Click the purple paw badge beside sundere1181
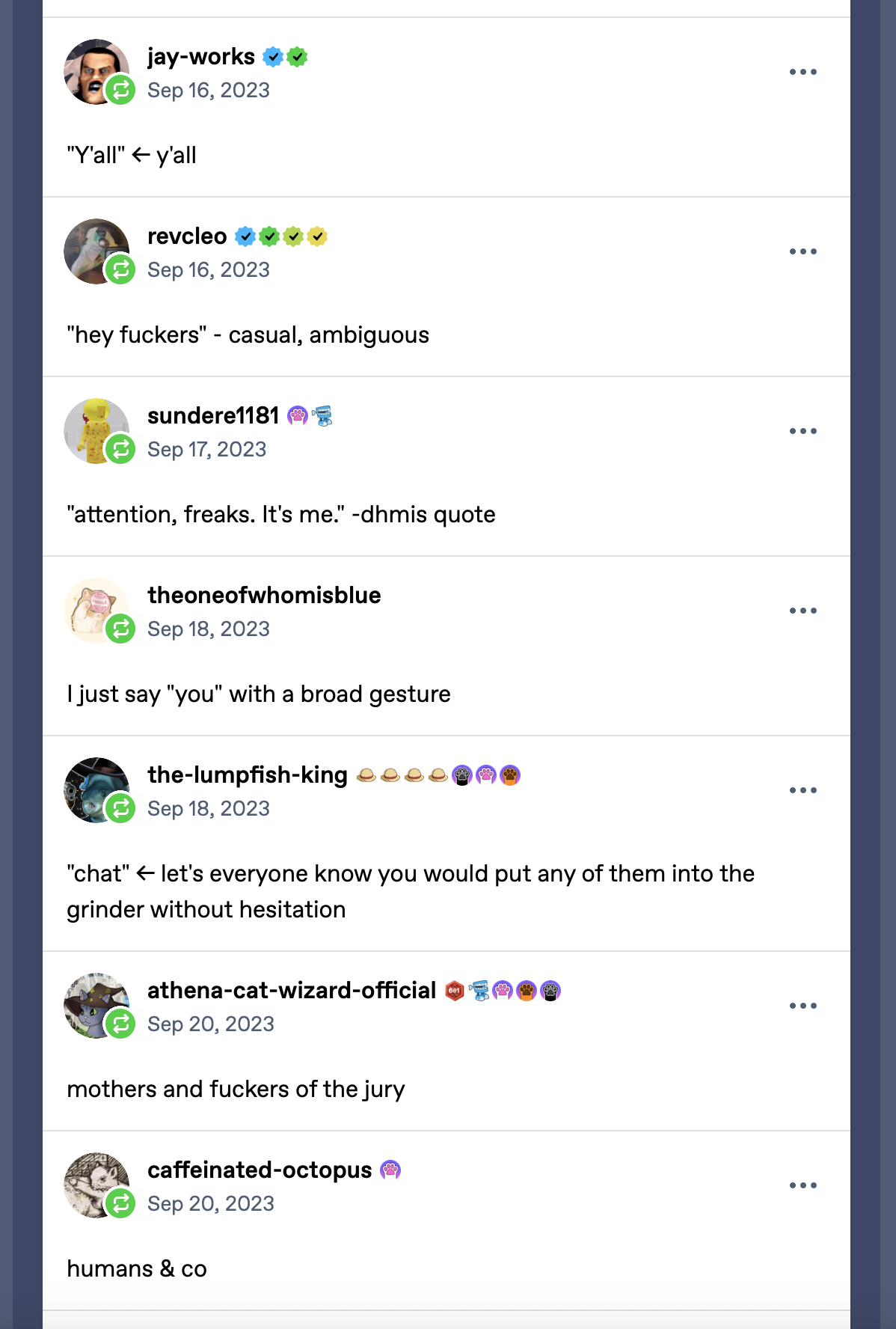This screenshot has width=896, height=1329. click(x=298, y=416)
